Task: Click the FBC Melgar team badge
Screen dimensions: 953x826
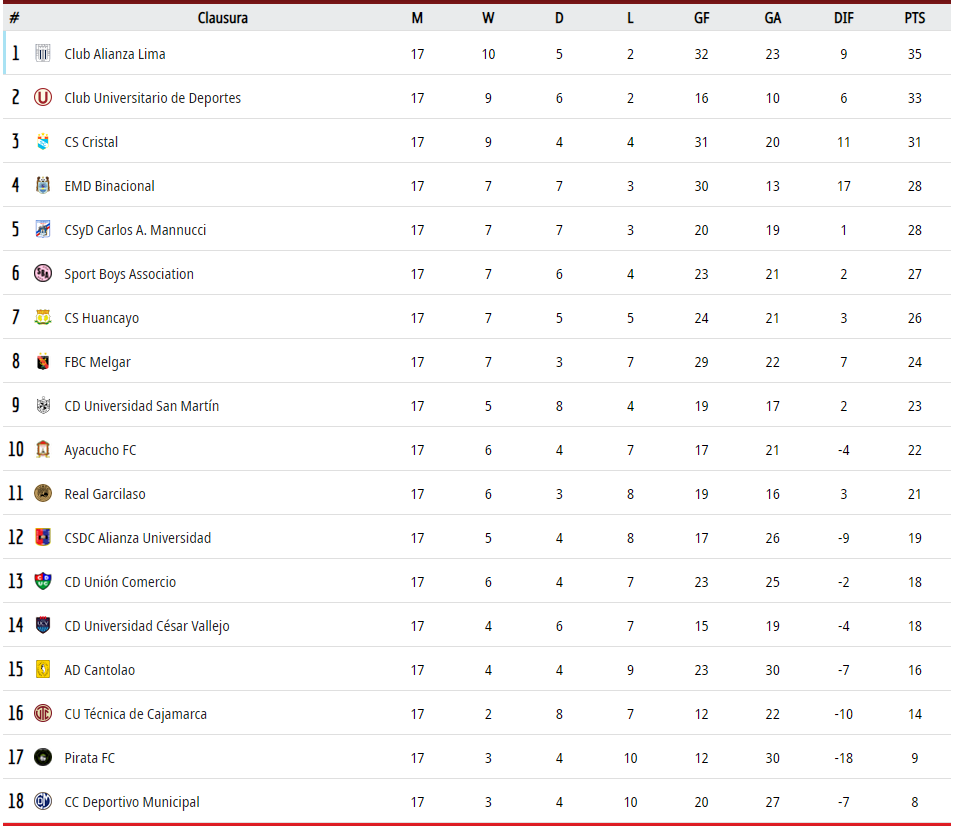Action: pyautogui.click(x=43, y=362)
